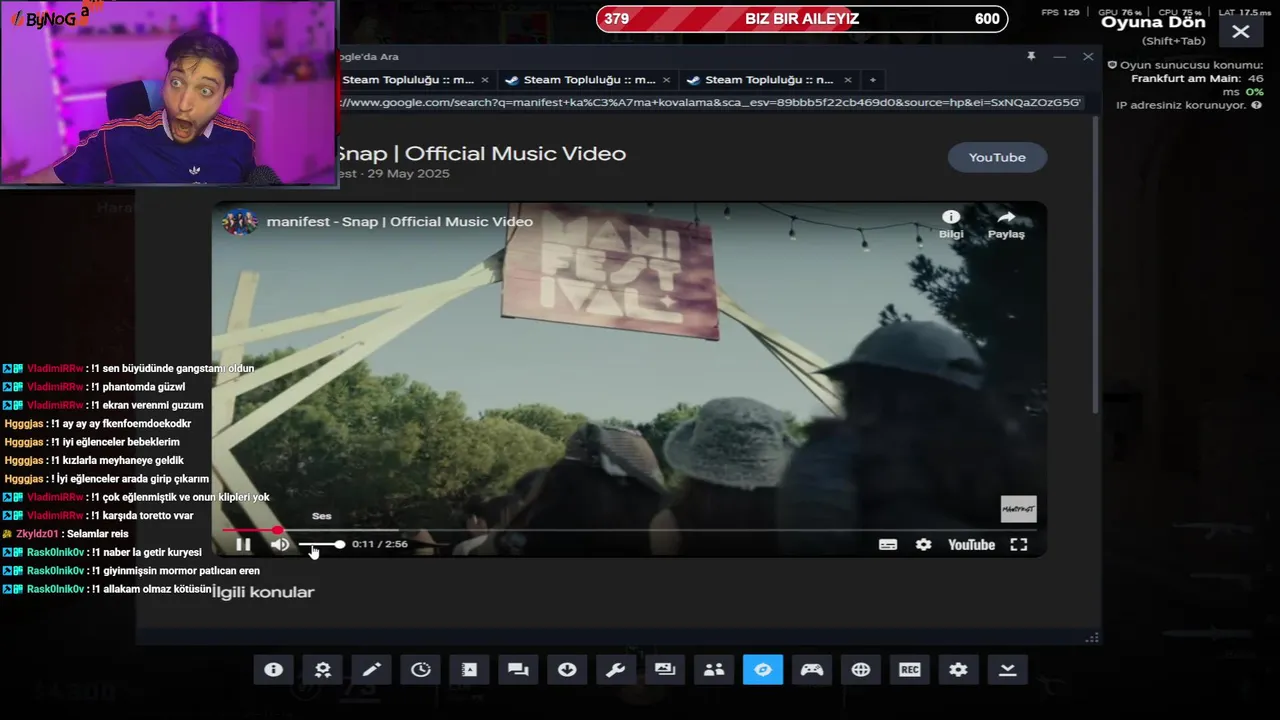Open the gamepad controller icon in toolbar
This screenshot has width=1280, height=720.
[x=812, y=670]
